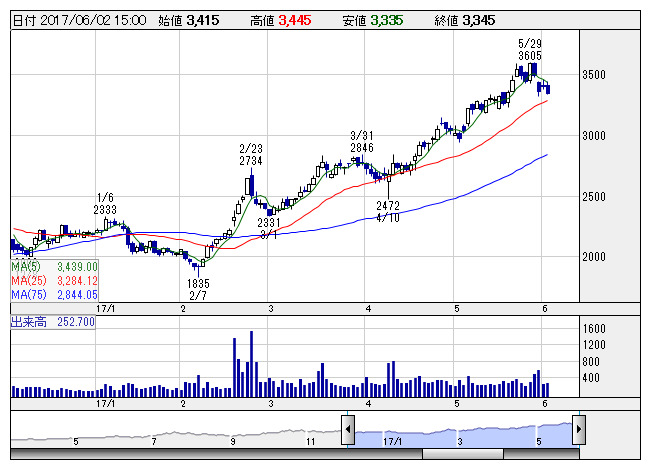Click the blue selected range in overview
652x469 pixels.
pyautogui.click(x=463, y=434)
